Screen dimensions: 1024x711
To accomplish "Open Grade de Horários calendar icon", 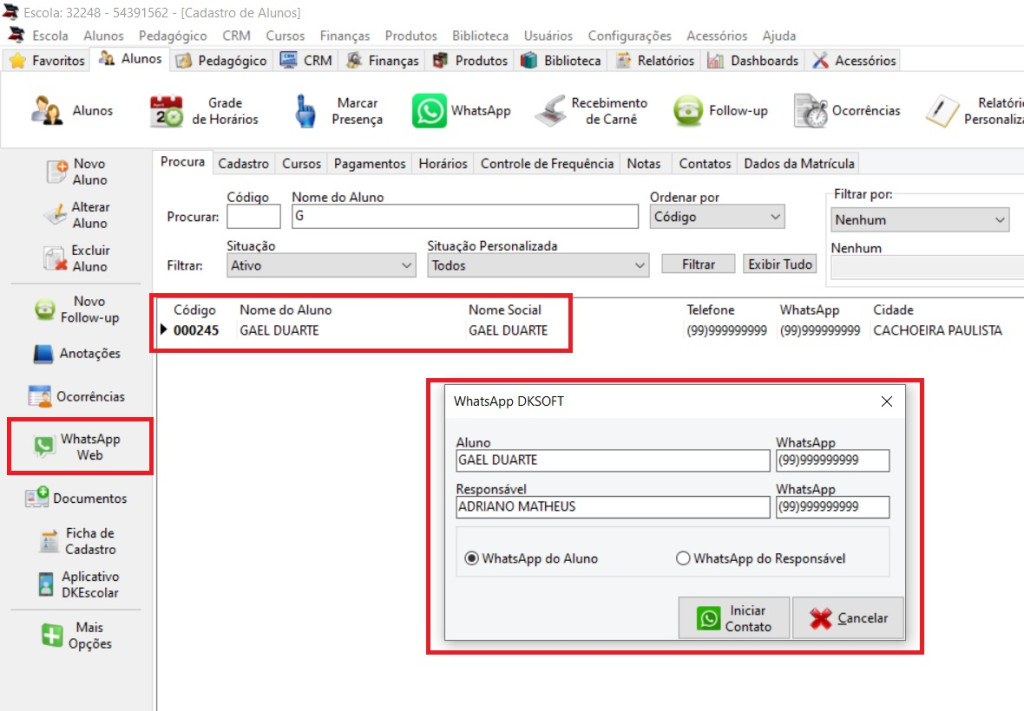I will tap(166, 111).
